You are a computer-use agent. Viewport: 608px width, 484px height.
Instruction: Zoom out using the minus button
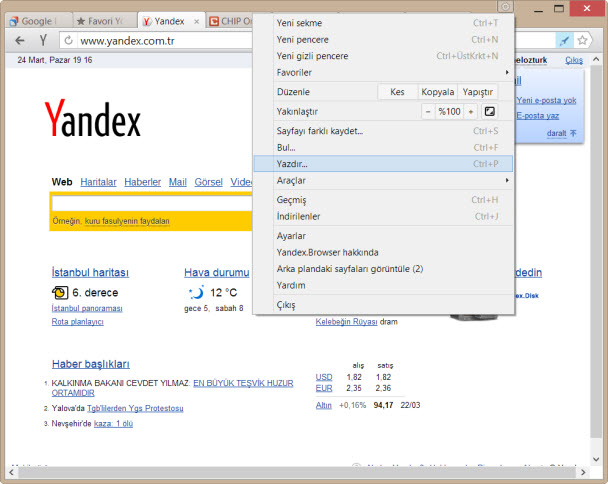428,111
